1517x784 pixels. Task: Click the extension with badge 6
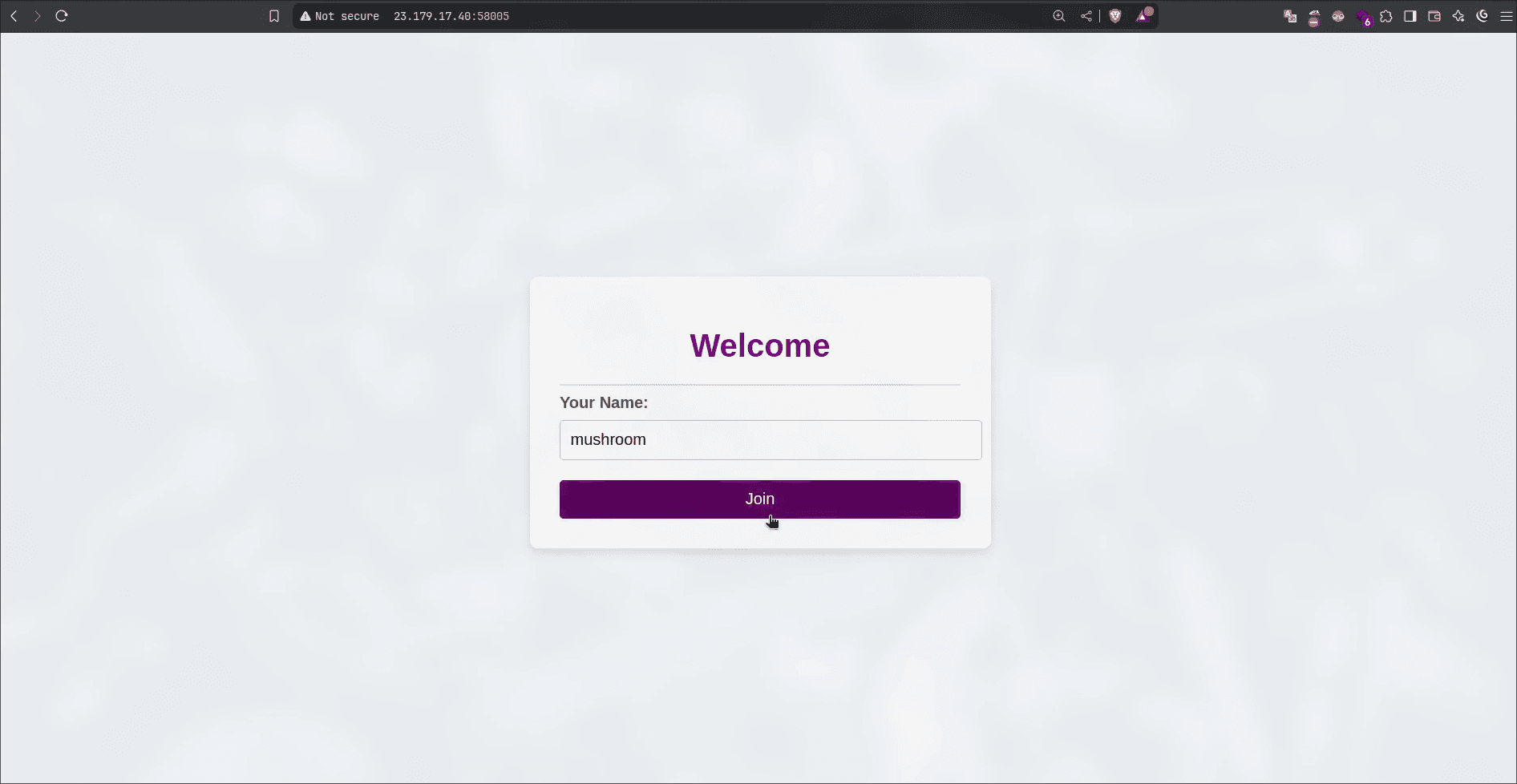1363,18
